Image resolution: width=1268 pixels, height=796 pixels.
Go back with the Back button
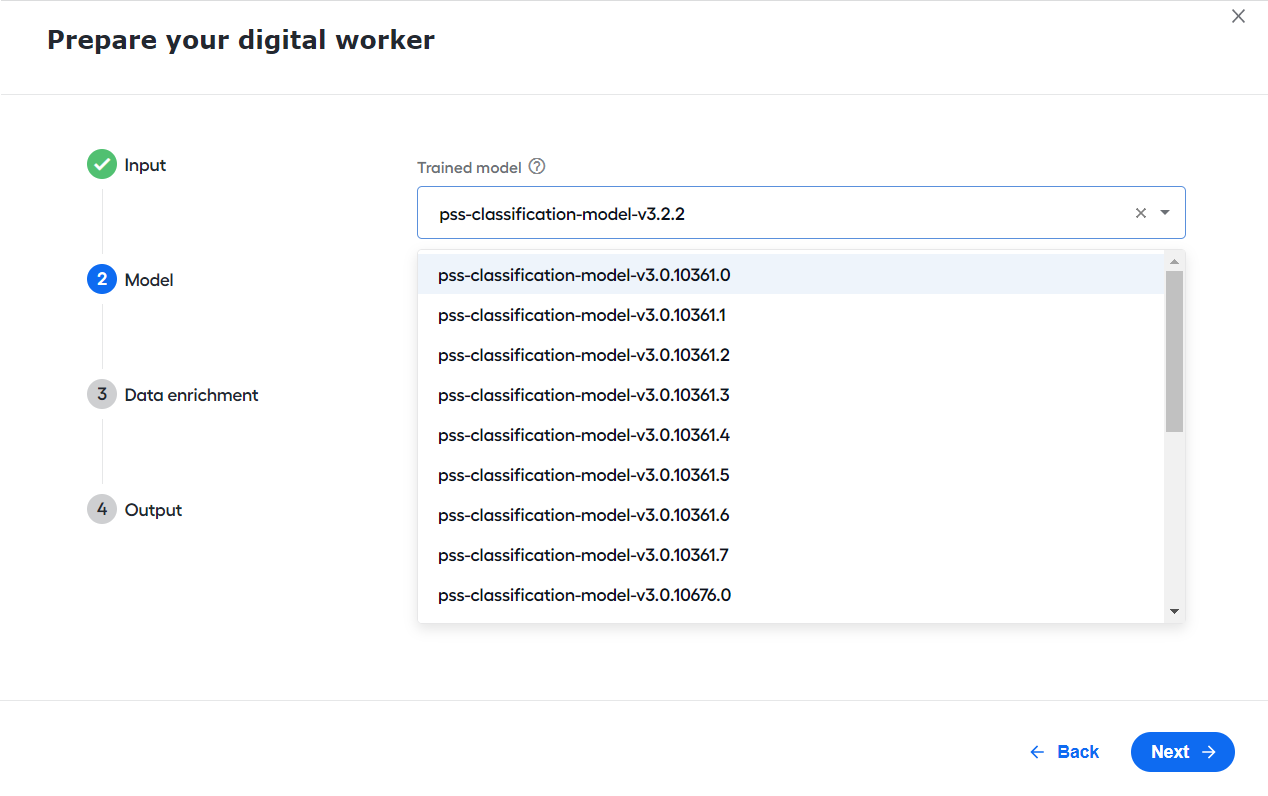(1064, 752)
